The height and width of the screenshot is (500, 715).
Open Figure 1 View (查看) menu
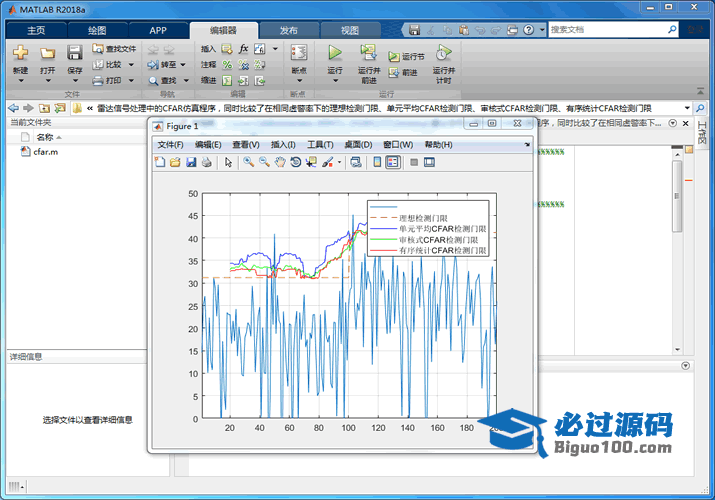[x=246, y=144]
